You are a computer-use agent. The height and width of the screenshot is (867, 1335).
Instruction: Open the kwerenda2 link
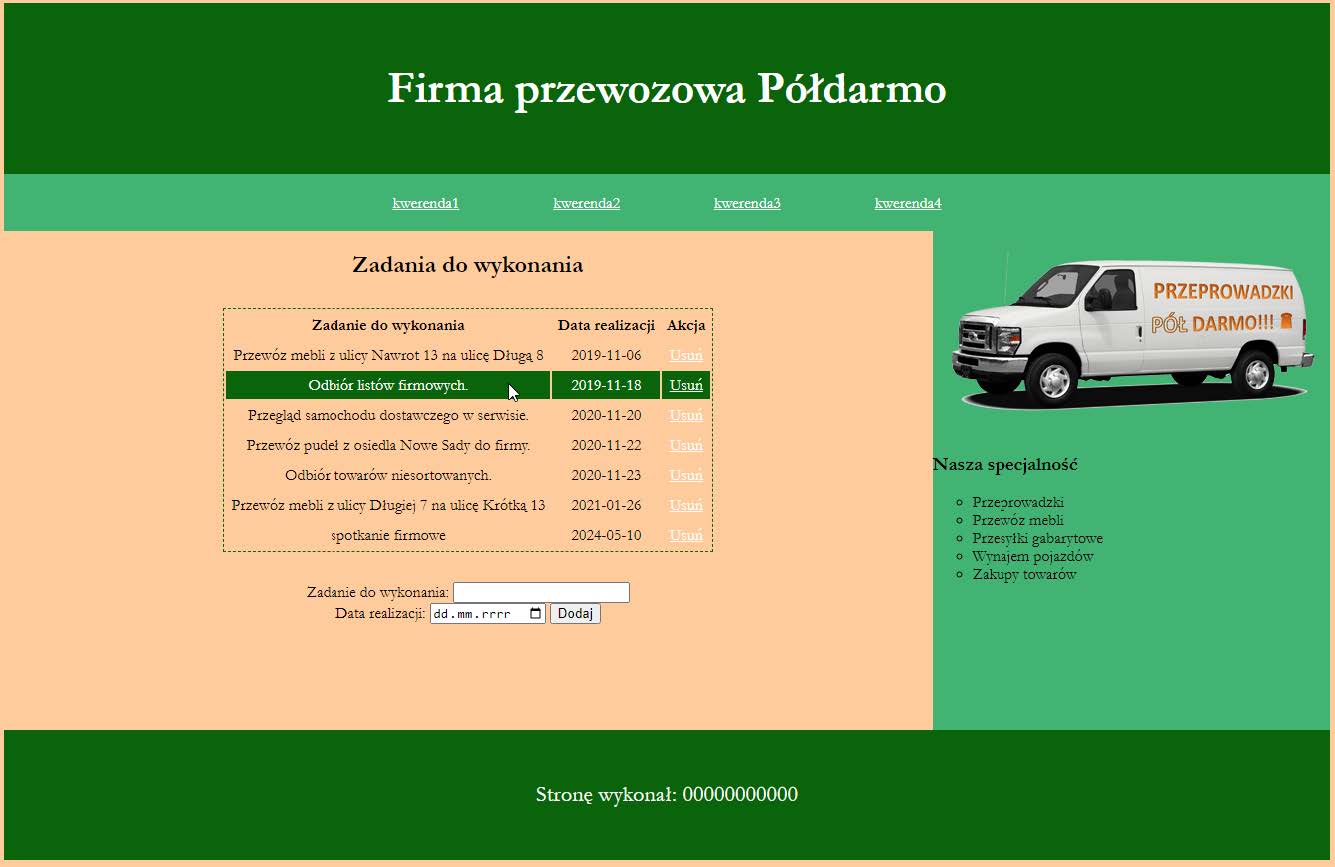point(586,202)
